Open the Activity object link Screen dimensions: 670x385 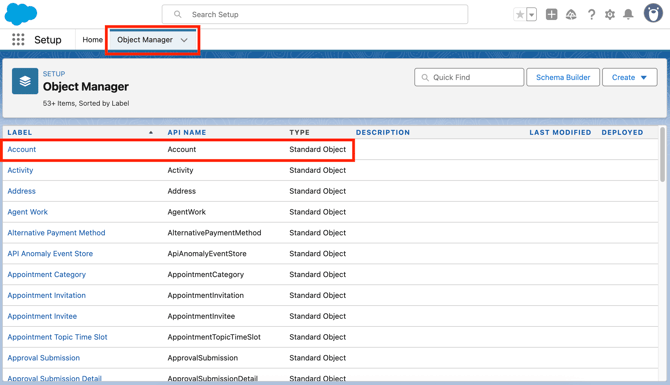tap(20, 170)
